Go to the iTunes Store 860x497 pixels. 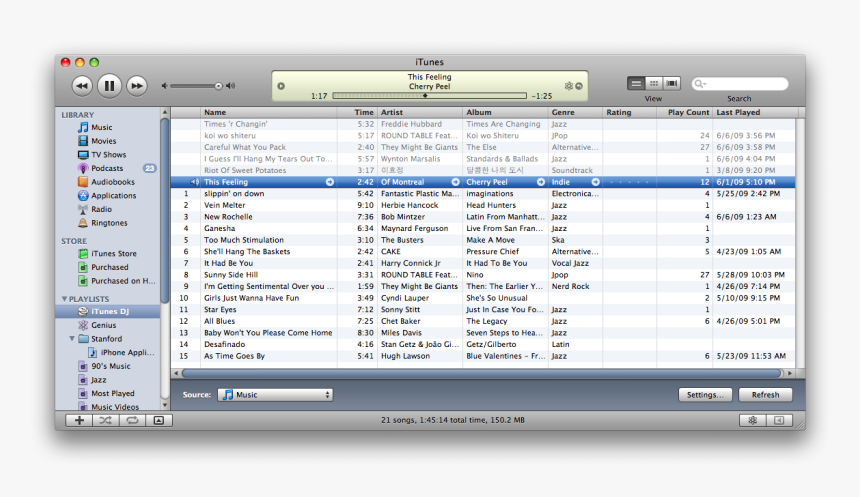(x=114, y=253)
